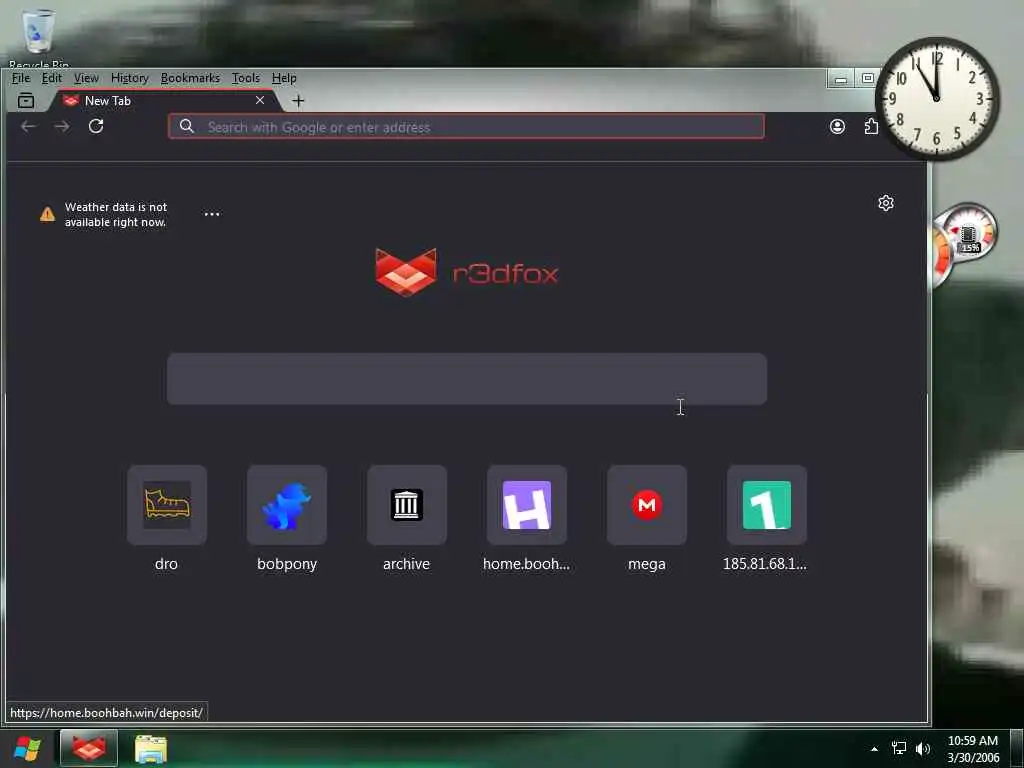Open the archive shortcut tile
The width and height of the screenshot is (1024, 768).
[407, 505]
